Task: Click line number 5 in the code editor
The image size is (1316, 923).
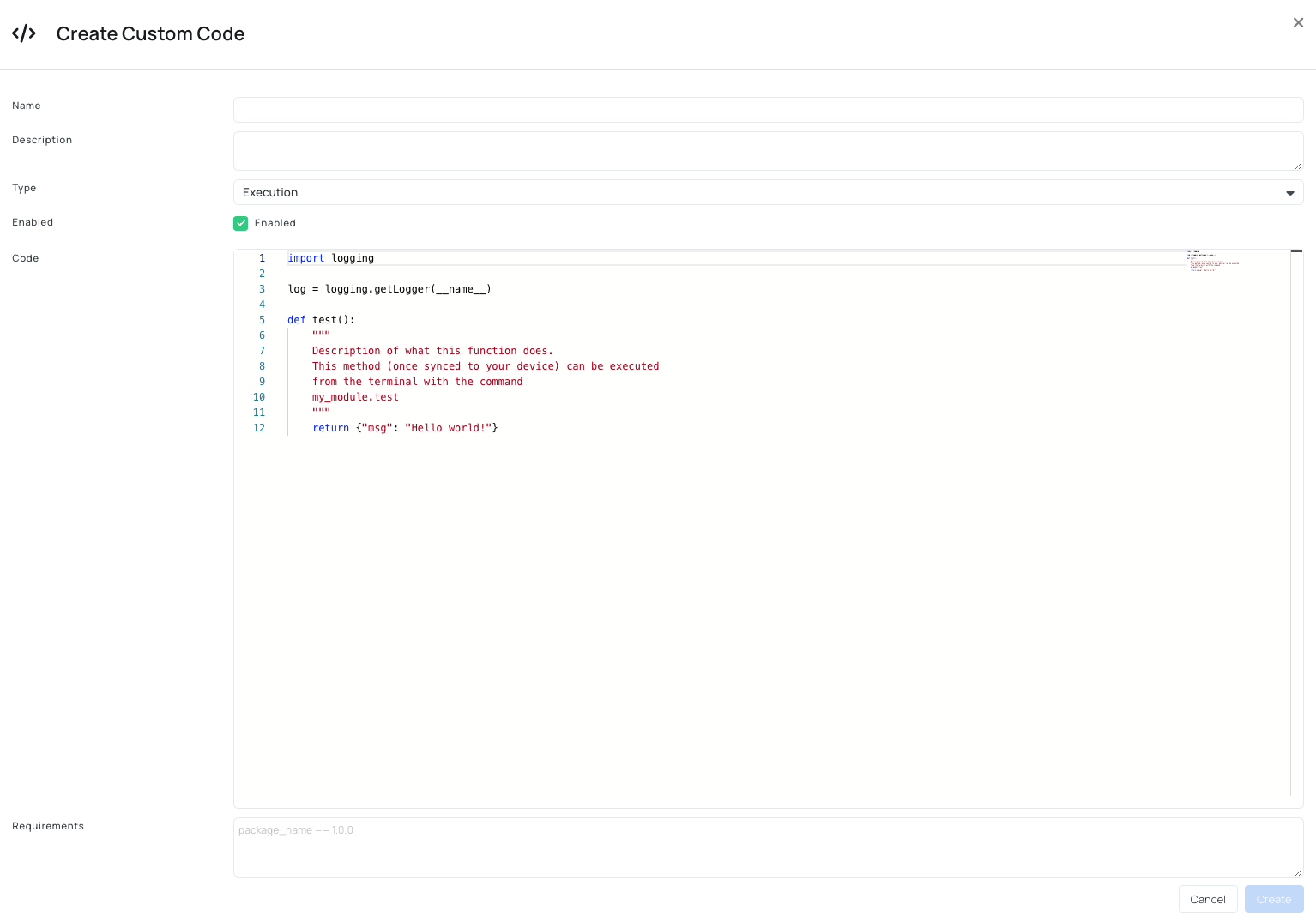Action: coord(262,319)
